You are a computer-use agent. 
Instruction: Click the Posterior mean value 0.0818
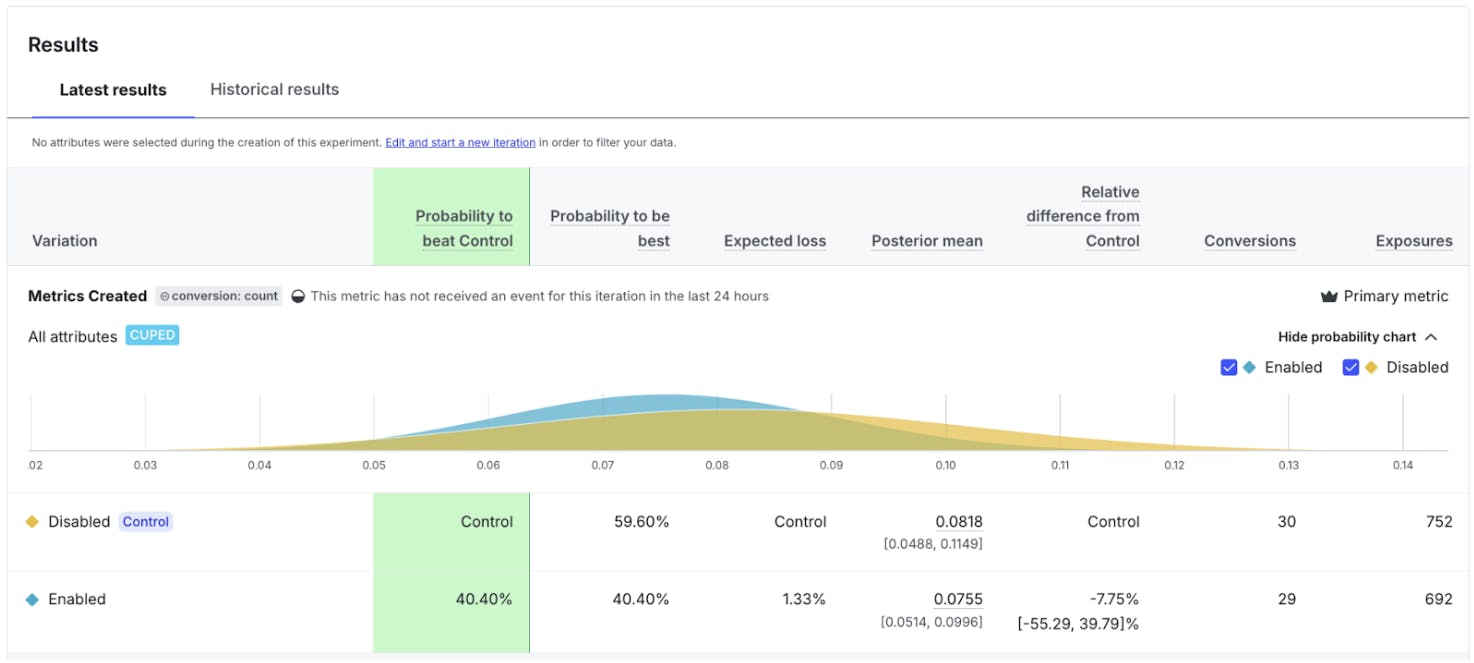click(958, 522)
